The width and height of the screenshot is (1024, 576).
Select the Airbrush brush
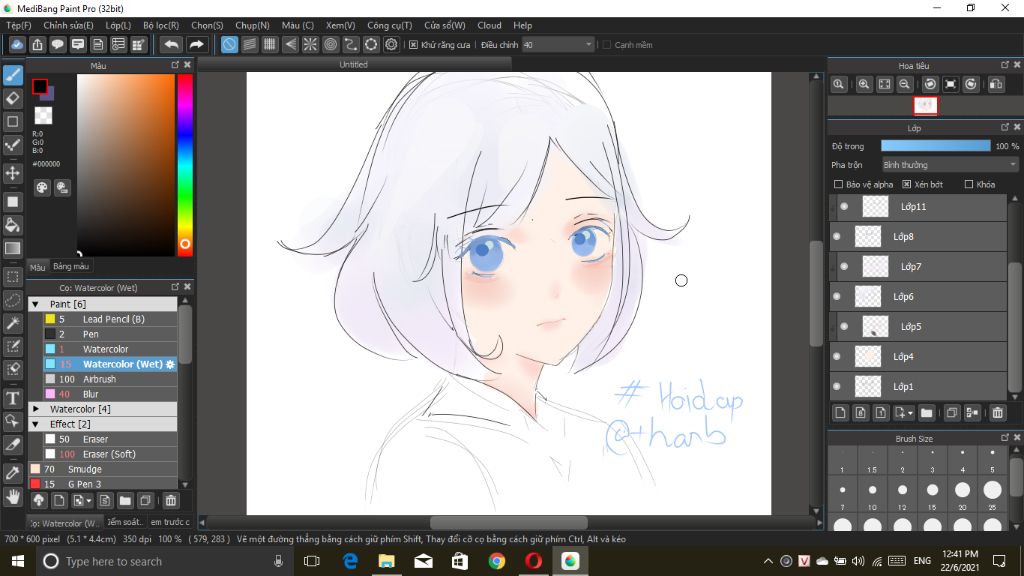[x=110, y=379]
